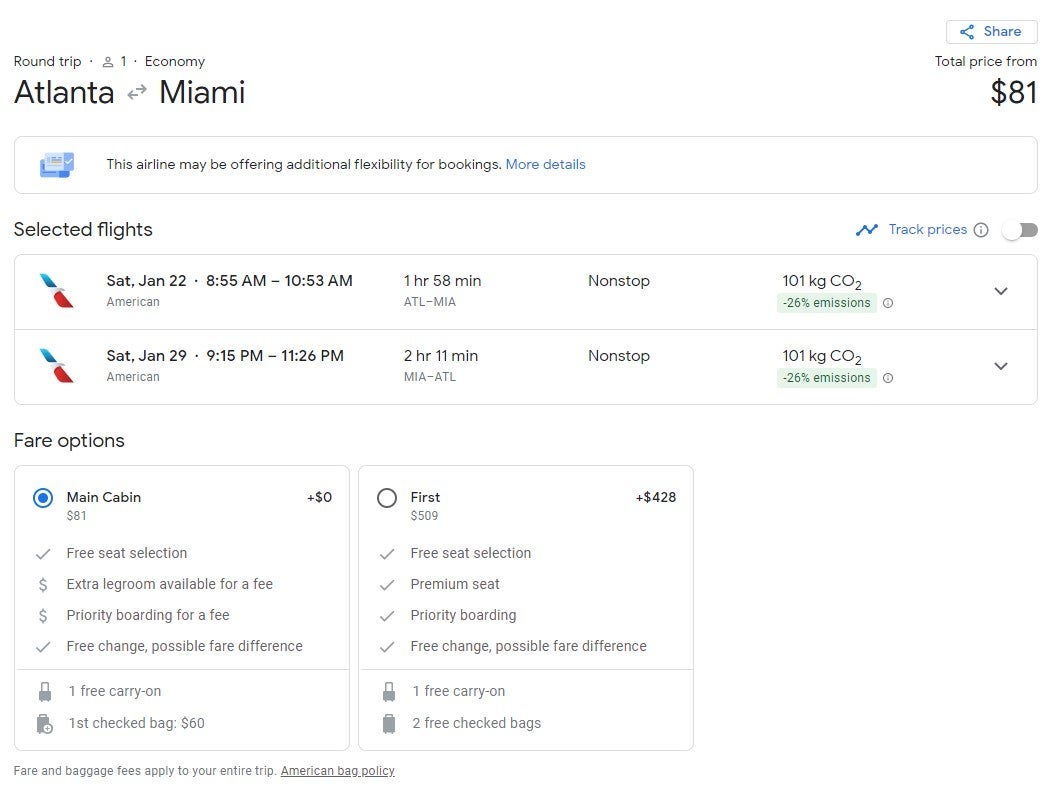Click the emissions info icon for Jan 29 flight
The height and width of the screenshot is (787, 1051).
888,378
